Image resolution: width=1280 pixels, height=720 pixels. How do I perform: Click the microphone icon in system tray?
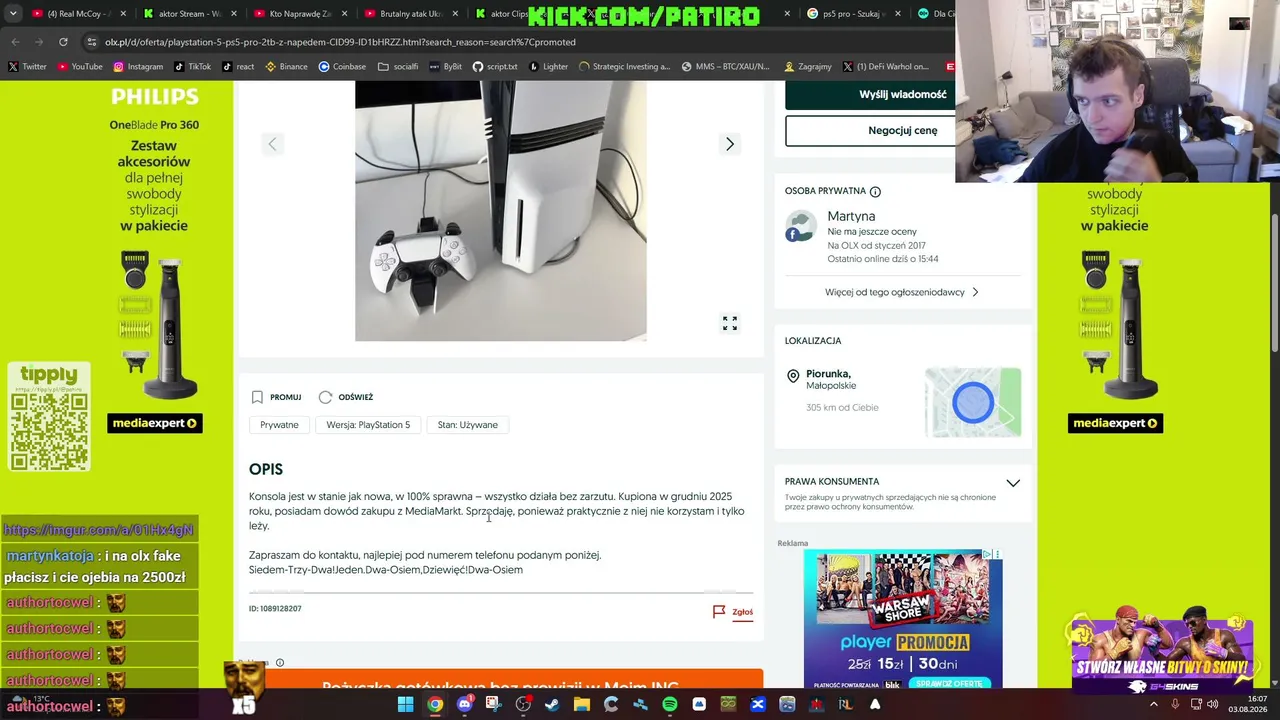click(1175, 704)
